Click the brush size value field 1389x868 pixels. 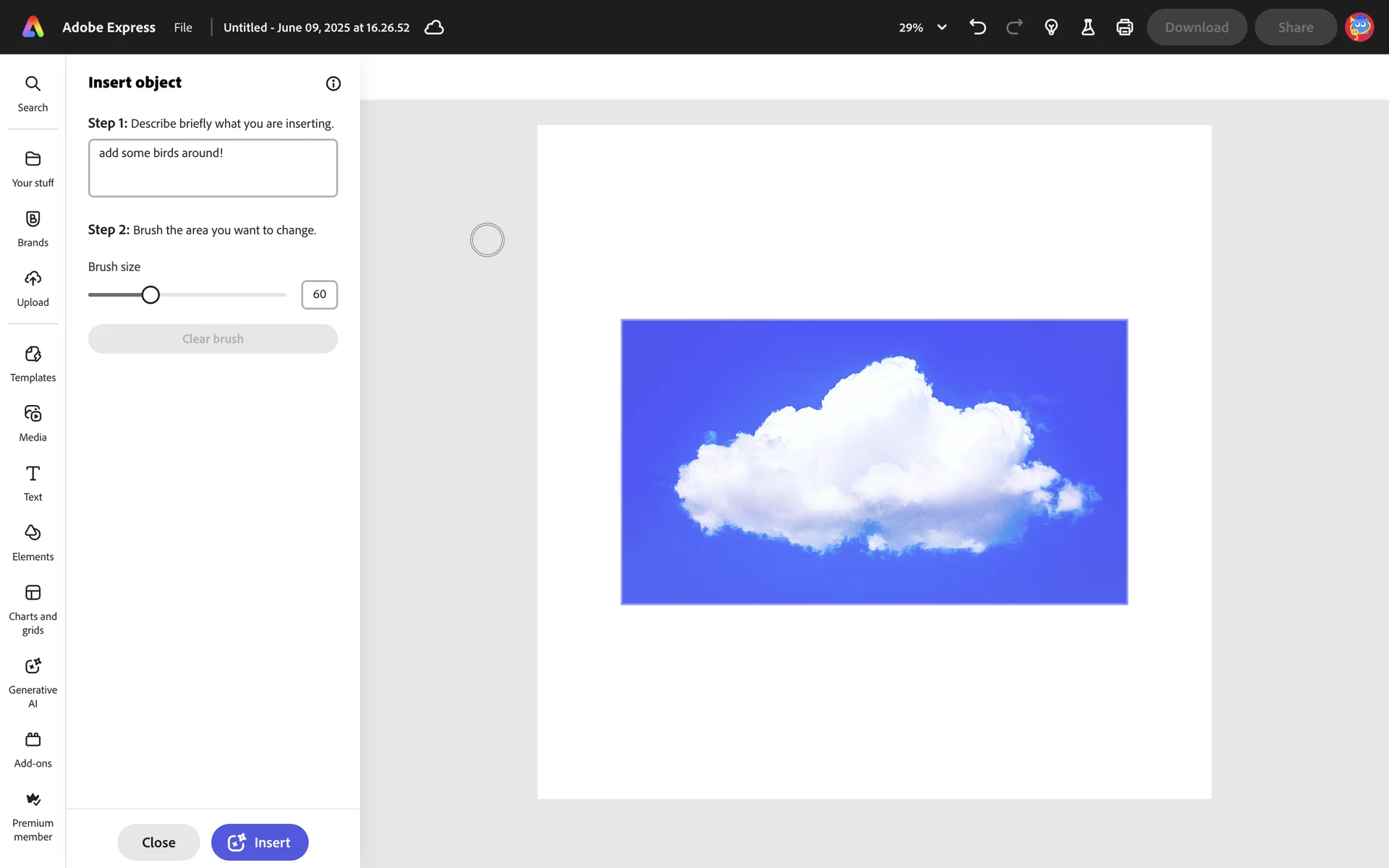(x=319, y=294)
